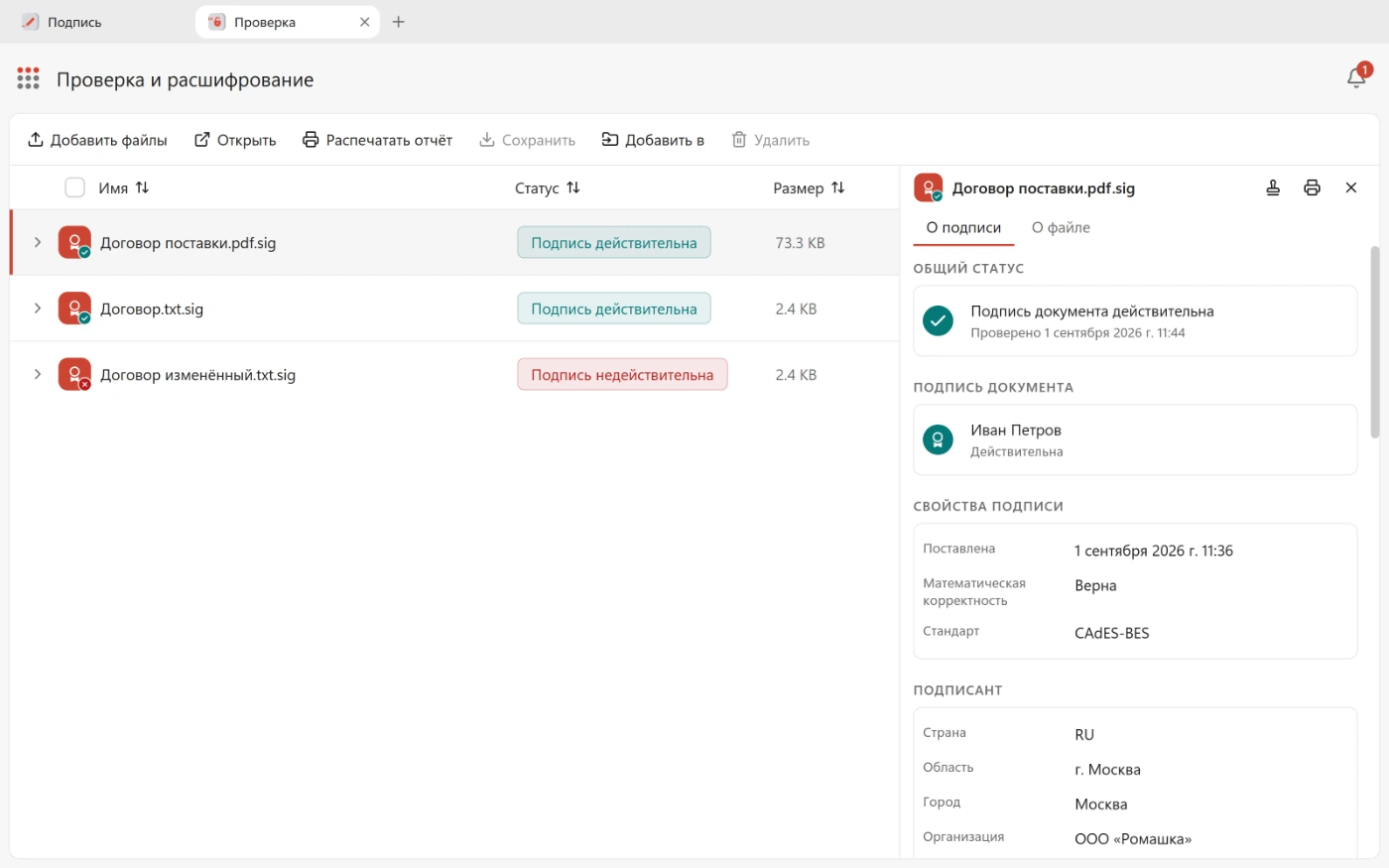The width and height of the screenshot is (1389, 868).
Task: Click the 1 сентября 2026 г. 11:36 timestamp
Action: coord(1154,551)
